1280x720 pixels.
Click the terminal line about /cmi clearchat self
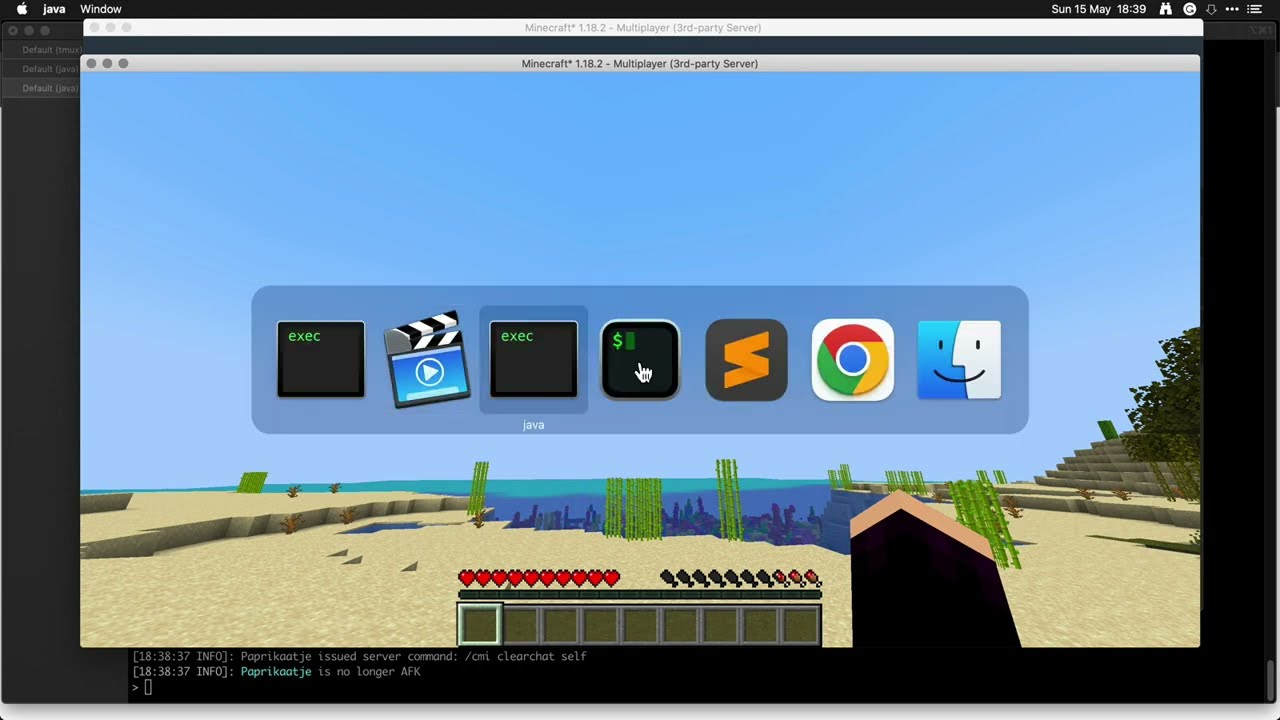tap(359, 656)
